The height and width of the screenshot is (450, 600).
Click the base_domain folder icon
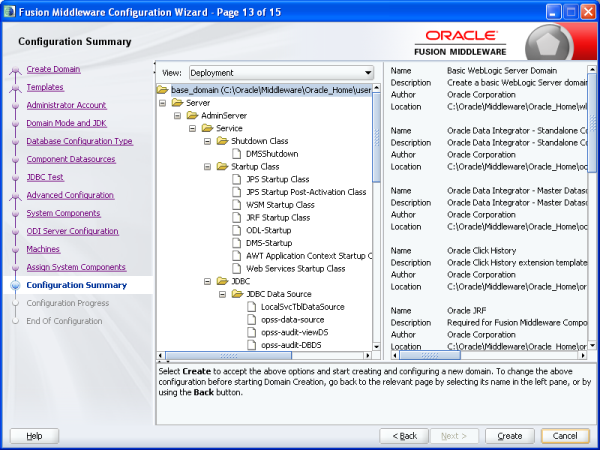(163, 90)
